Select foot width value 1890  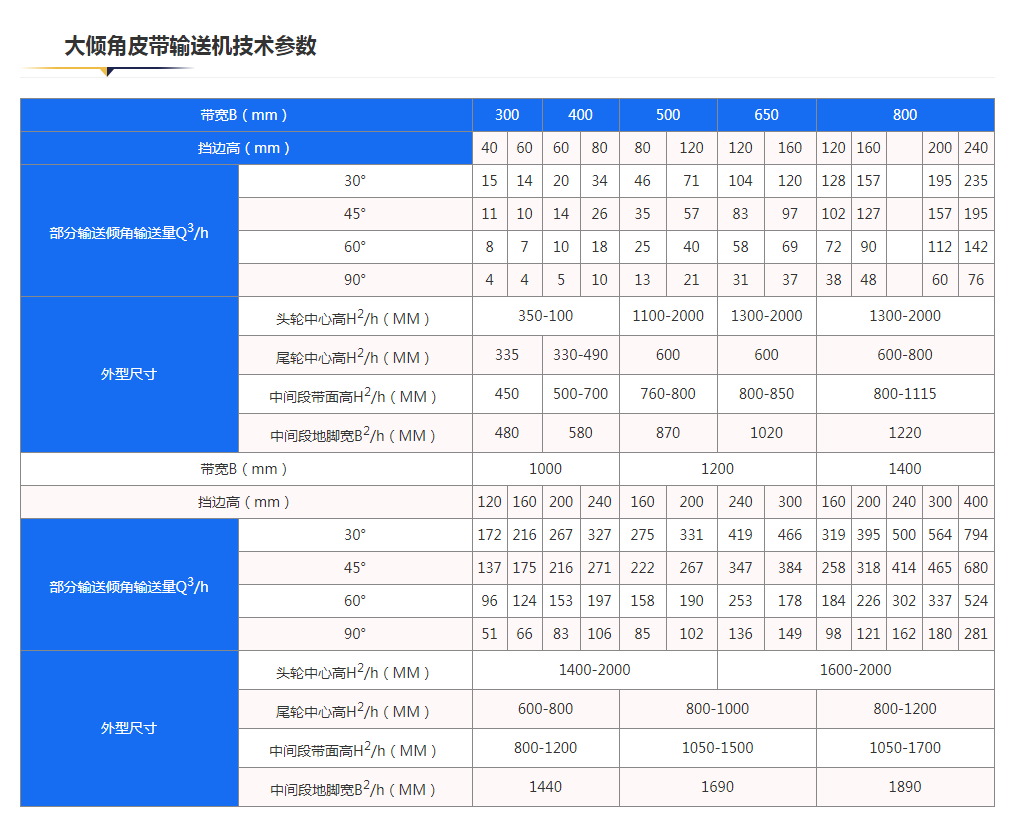point(905,787)
